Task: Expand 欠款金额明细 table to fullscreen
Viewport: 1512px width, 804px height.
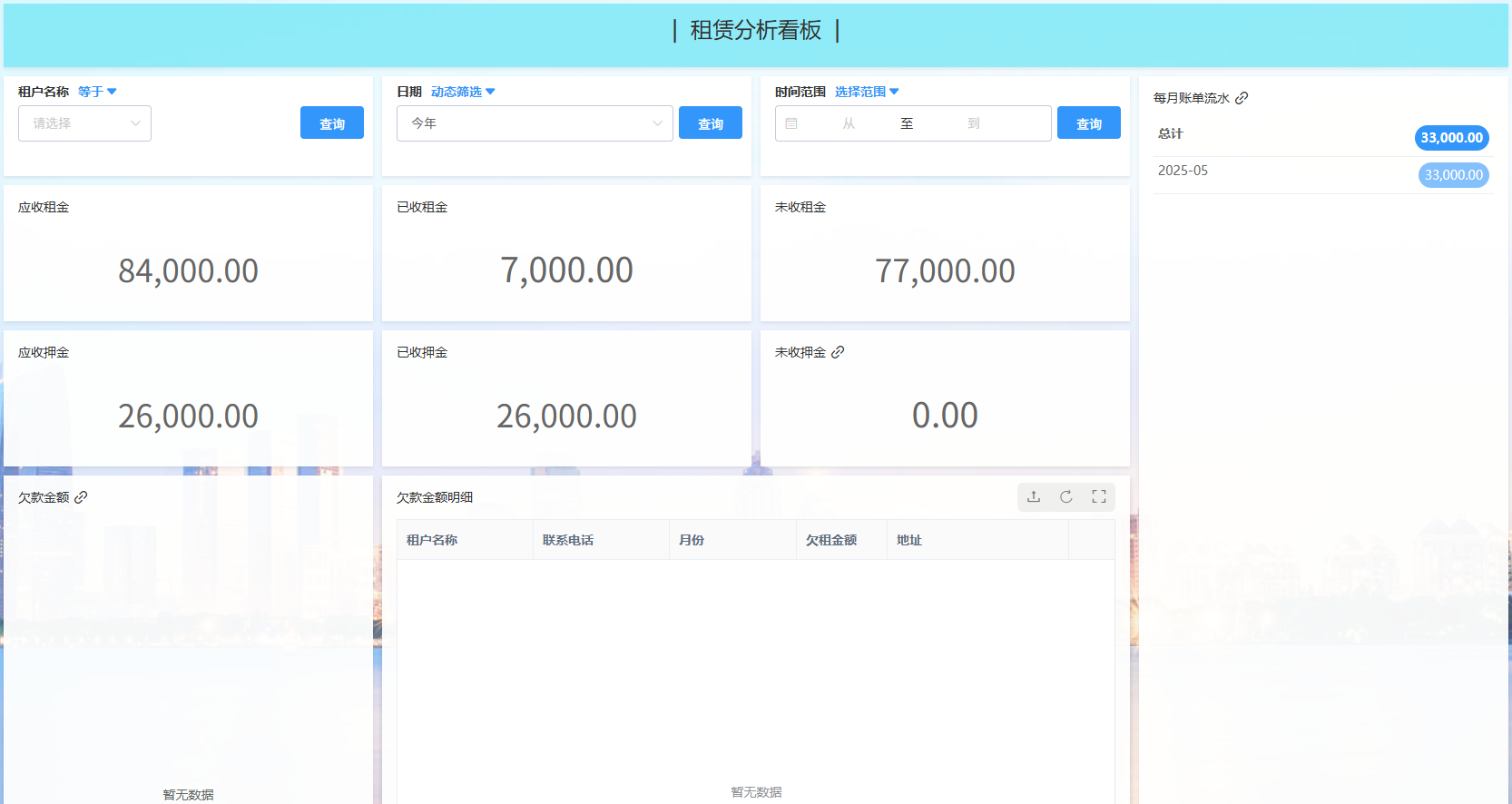Action: point(1099,496)
